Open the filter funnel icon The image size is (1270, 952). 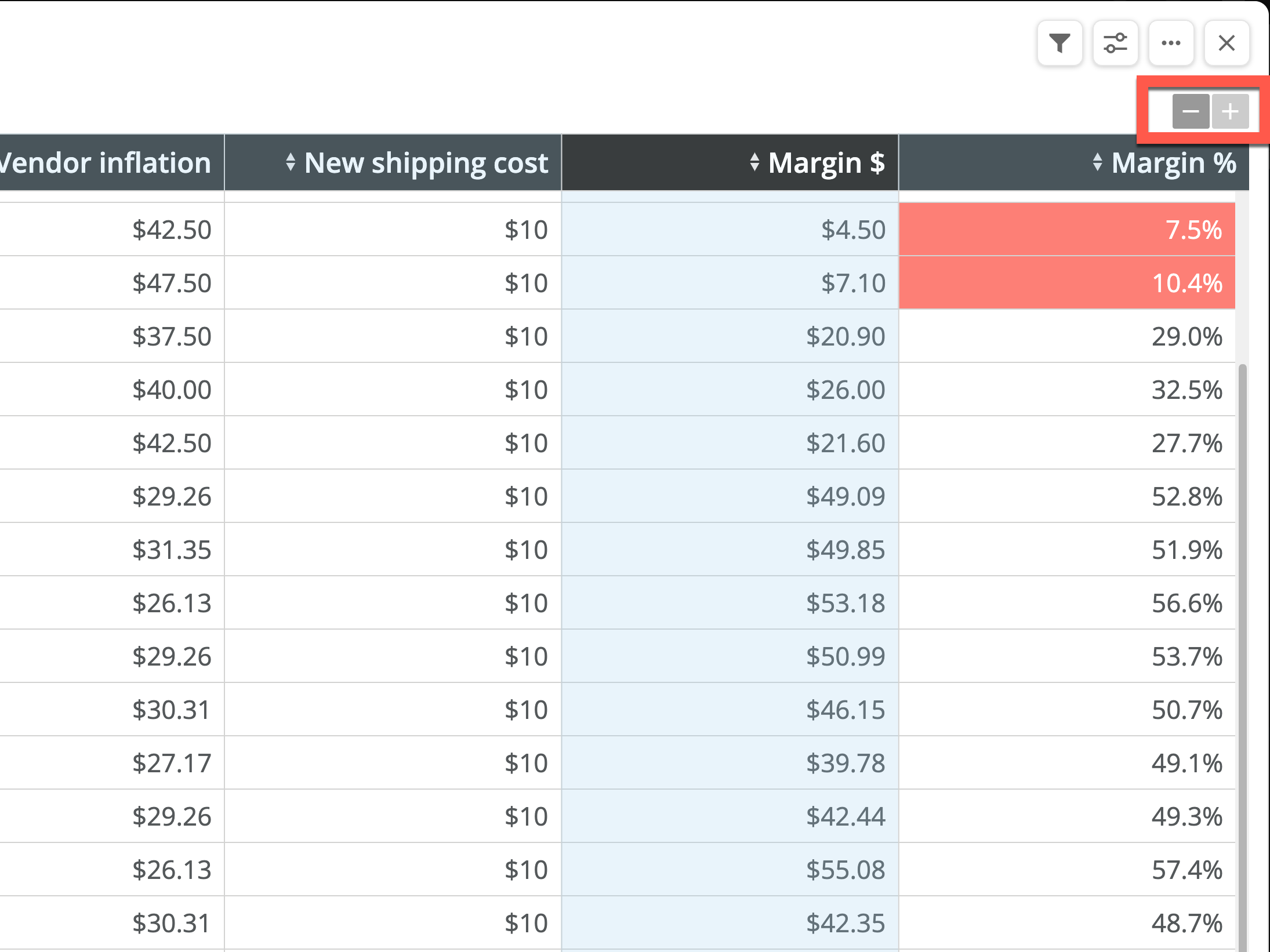pos(1059,43)
